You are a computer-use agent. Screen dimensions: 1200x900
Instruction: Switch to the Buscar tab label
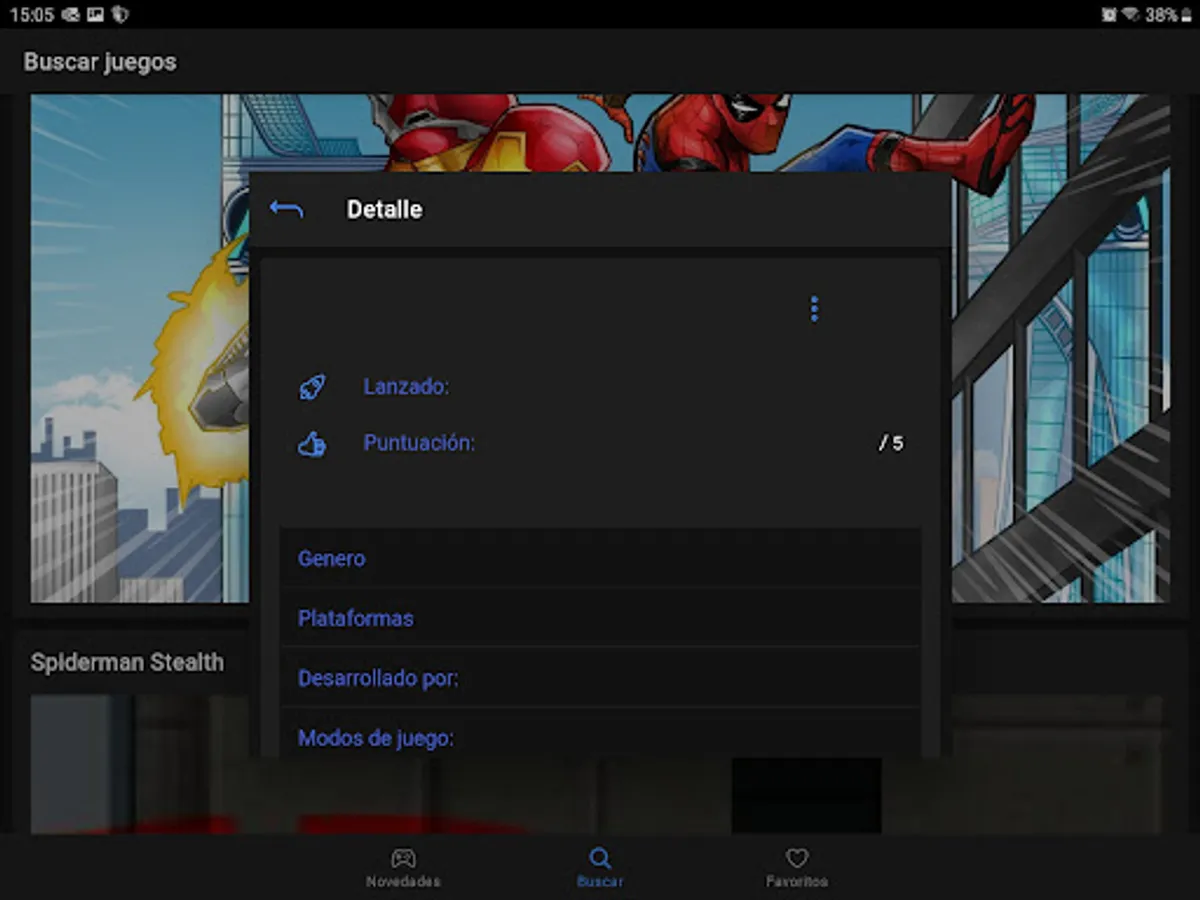pyautogui.click(x=600, y=881)
